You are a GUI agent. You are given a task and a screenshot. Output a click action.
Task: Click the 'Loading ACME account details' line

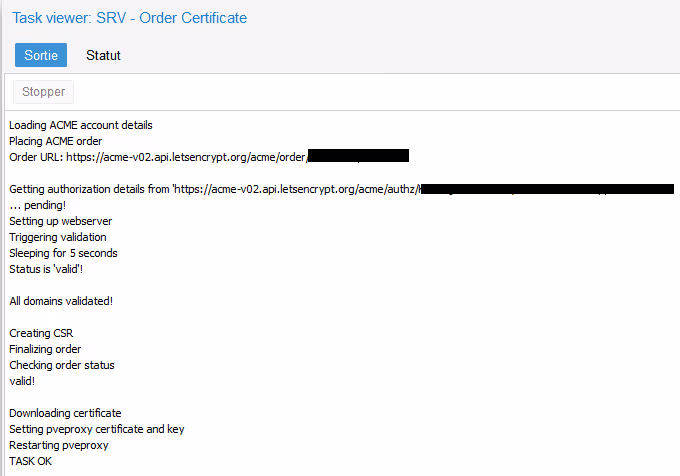(81, 125)
